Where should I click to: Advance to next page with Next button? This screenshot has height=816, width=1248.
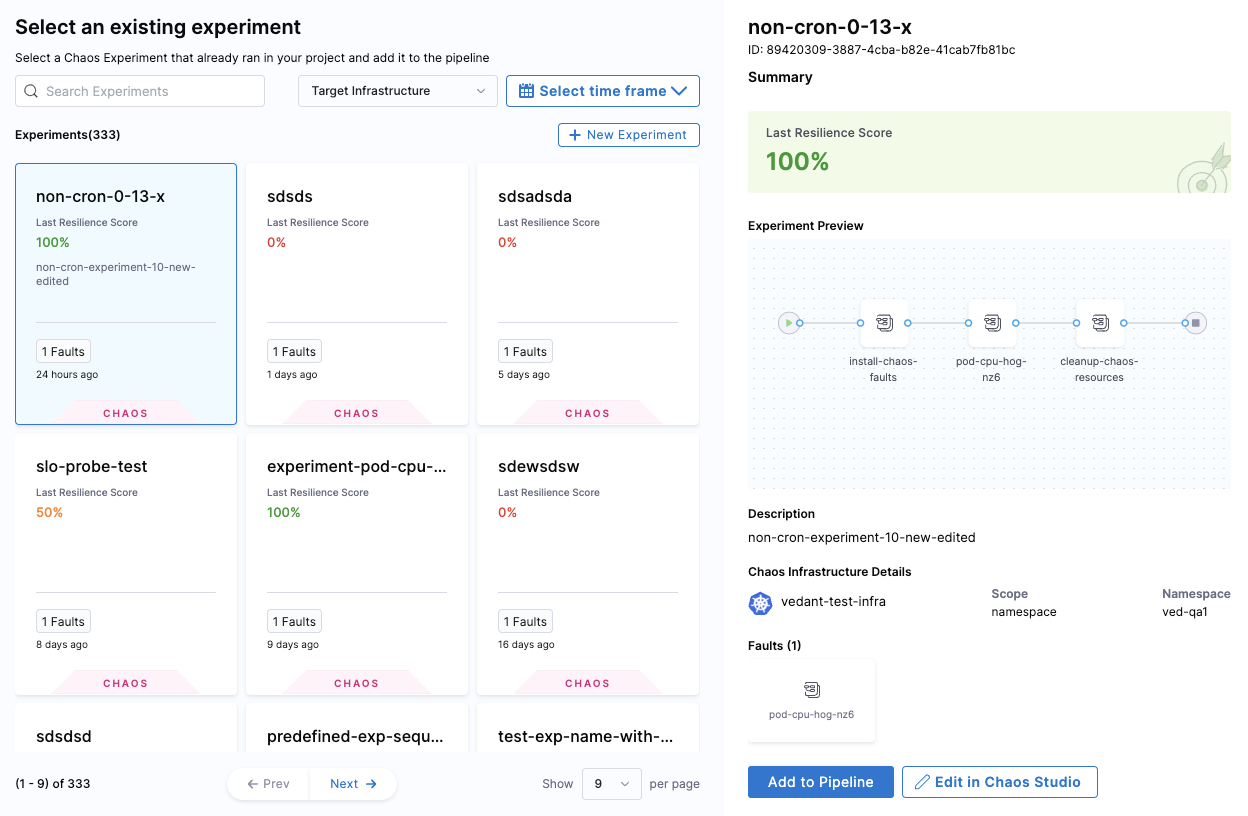point(352,784)
